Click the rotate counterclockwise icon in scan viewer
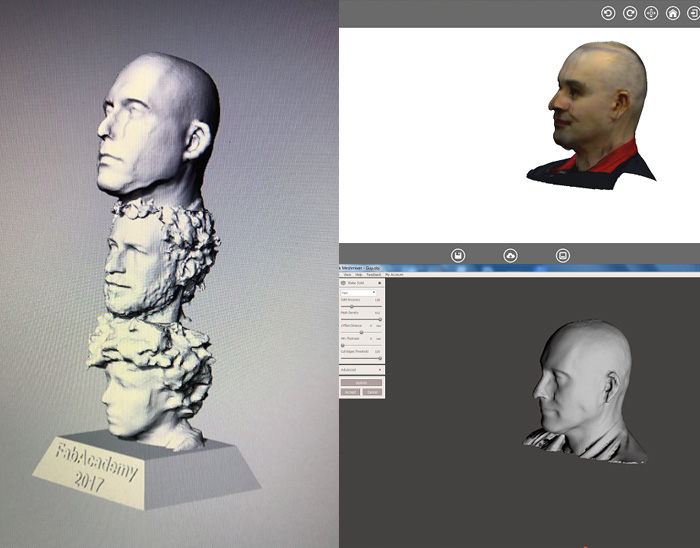700x548 pixels. [608, 13]
